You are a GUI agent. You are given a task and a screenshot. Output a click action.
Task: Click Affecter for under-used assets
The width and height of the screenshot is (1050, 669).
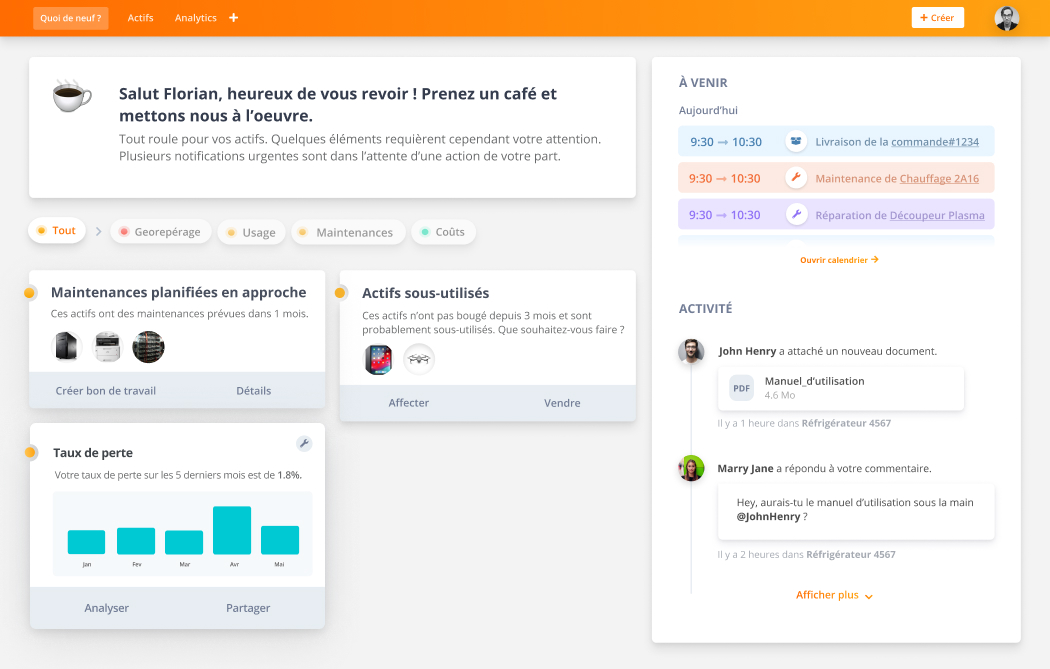pyautogui.click(x=408, y=403)
